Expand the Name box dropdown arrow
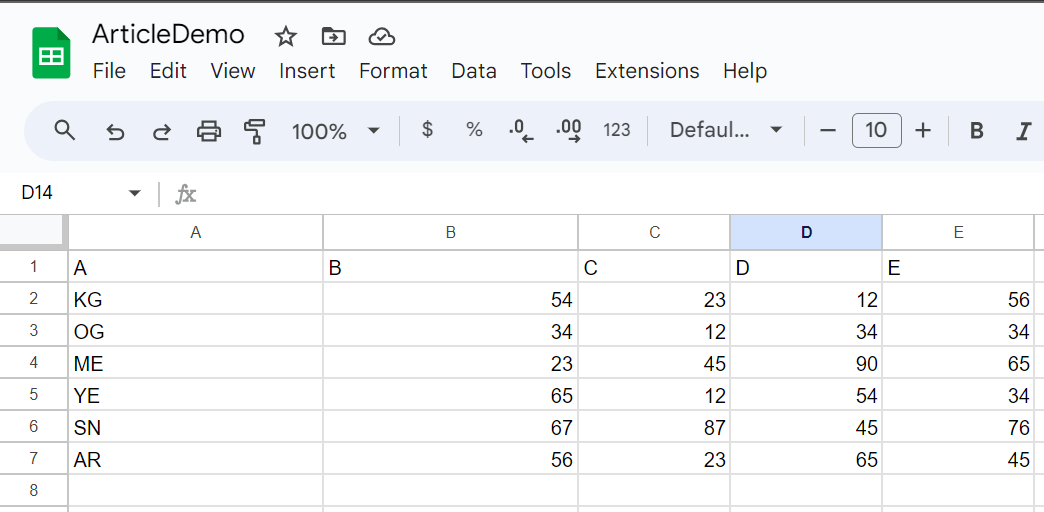Viewport: 1044px width, 512px height. tap(135, 193)
